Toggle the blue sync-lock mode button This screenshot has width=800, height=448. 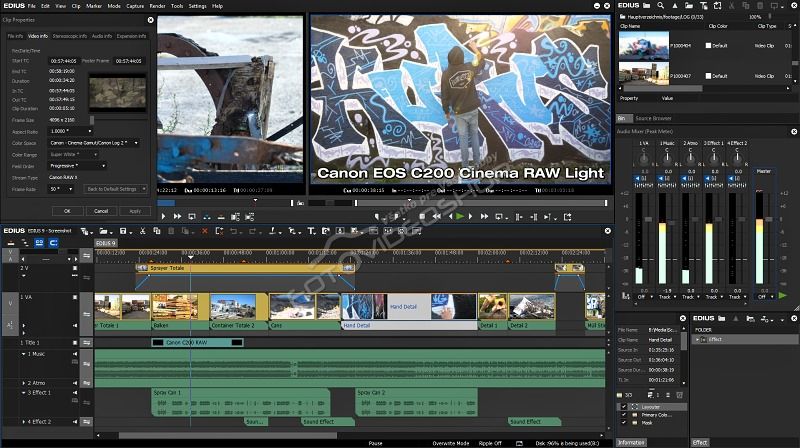pos(39,243)
